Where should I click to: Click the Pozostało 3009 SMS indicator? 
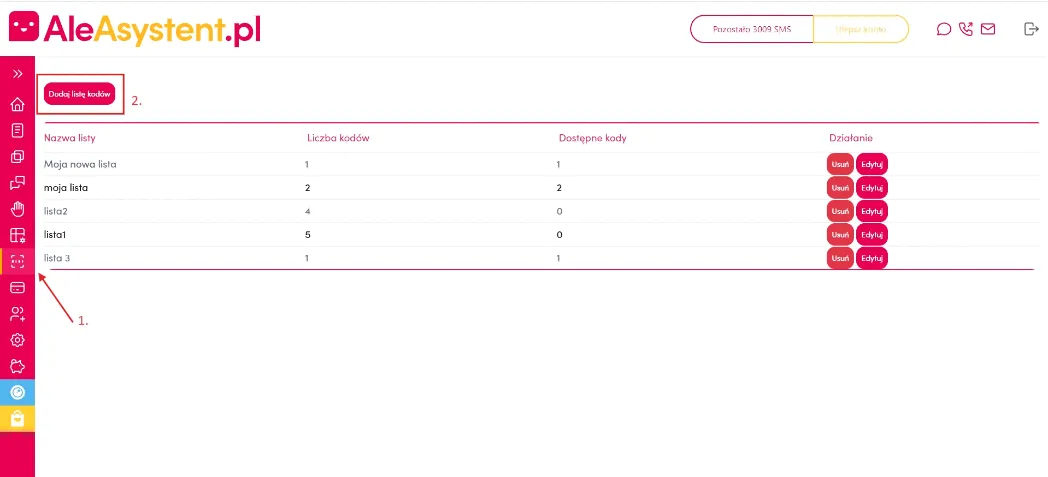point(751,29)
